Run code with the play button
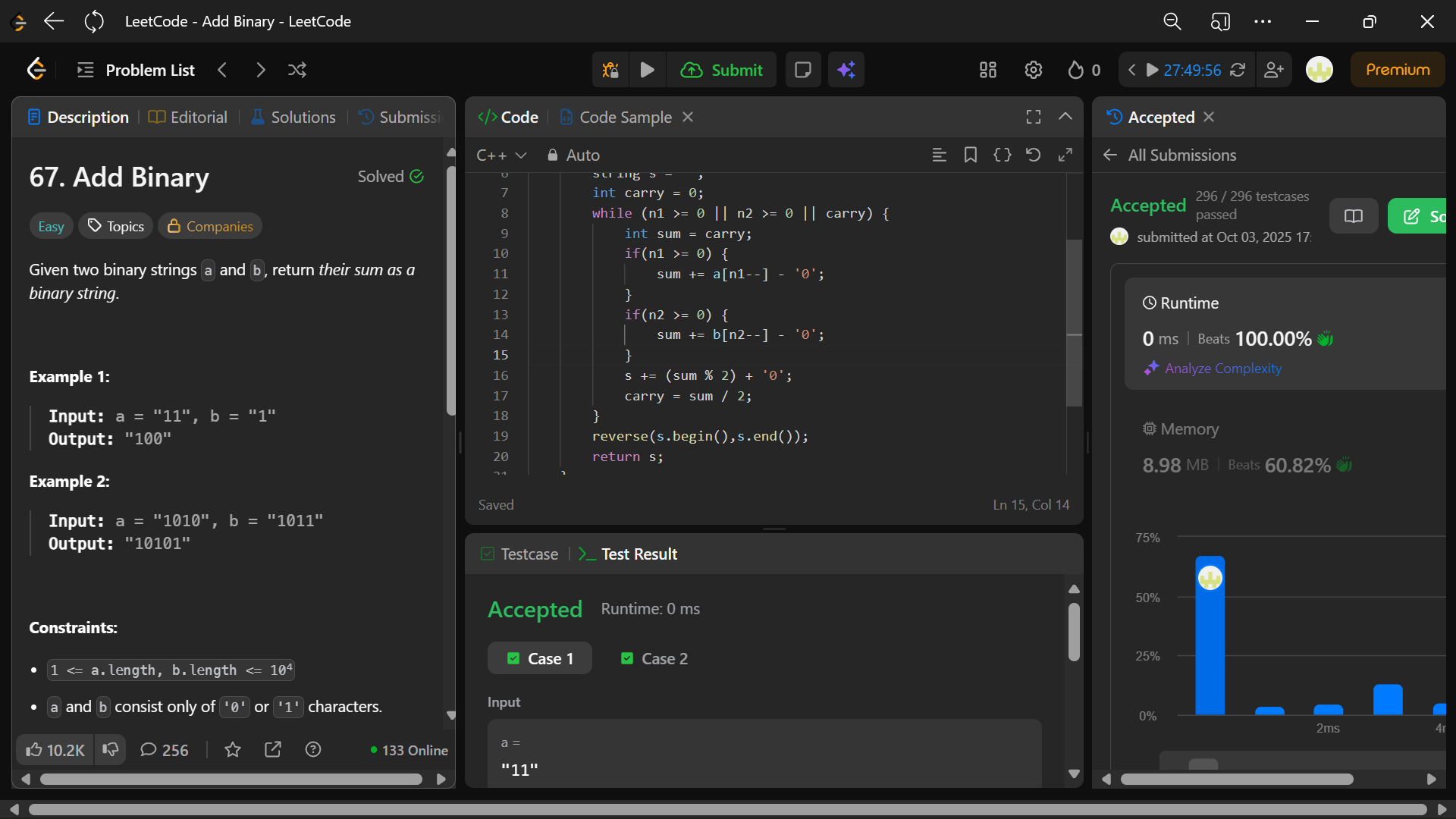Viewport: 1456px width, 819px height. click(647, 70)
